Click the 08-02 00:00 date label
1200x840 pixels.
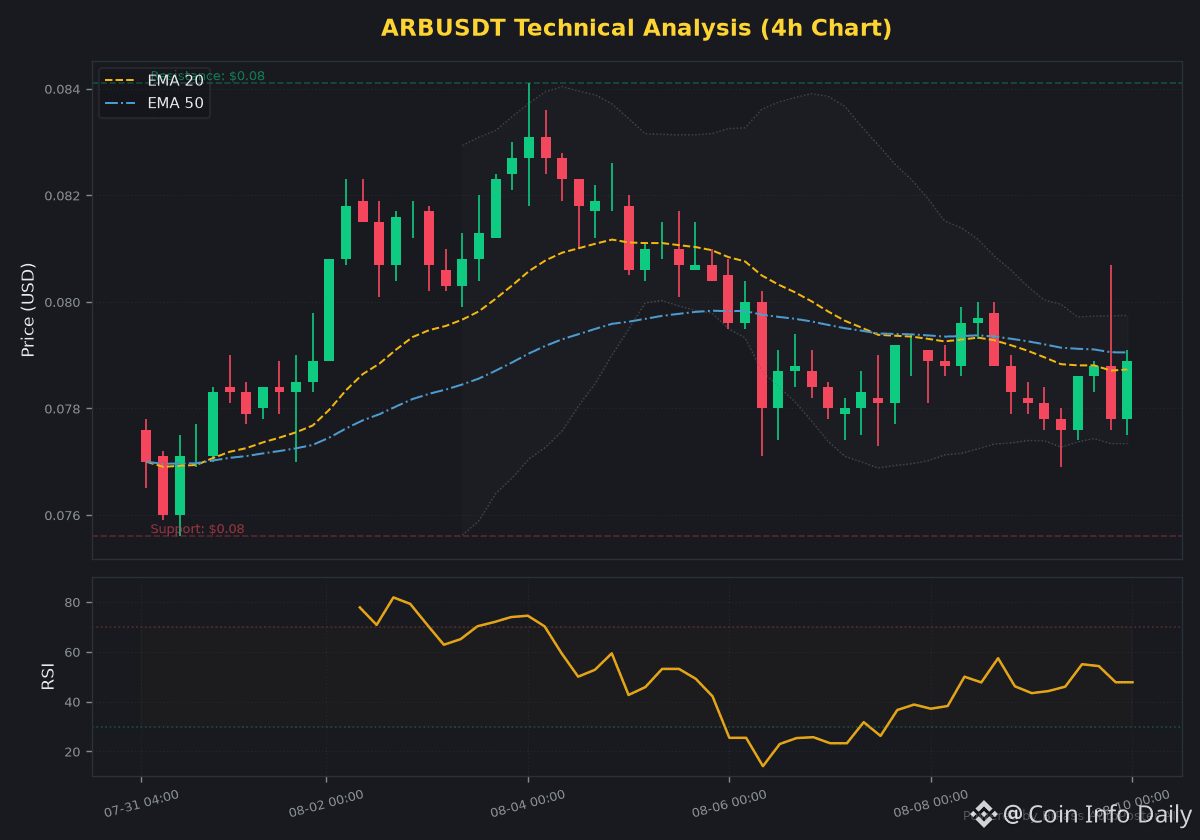326,804
